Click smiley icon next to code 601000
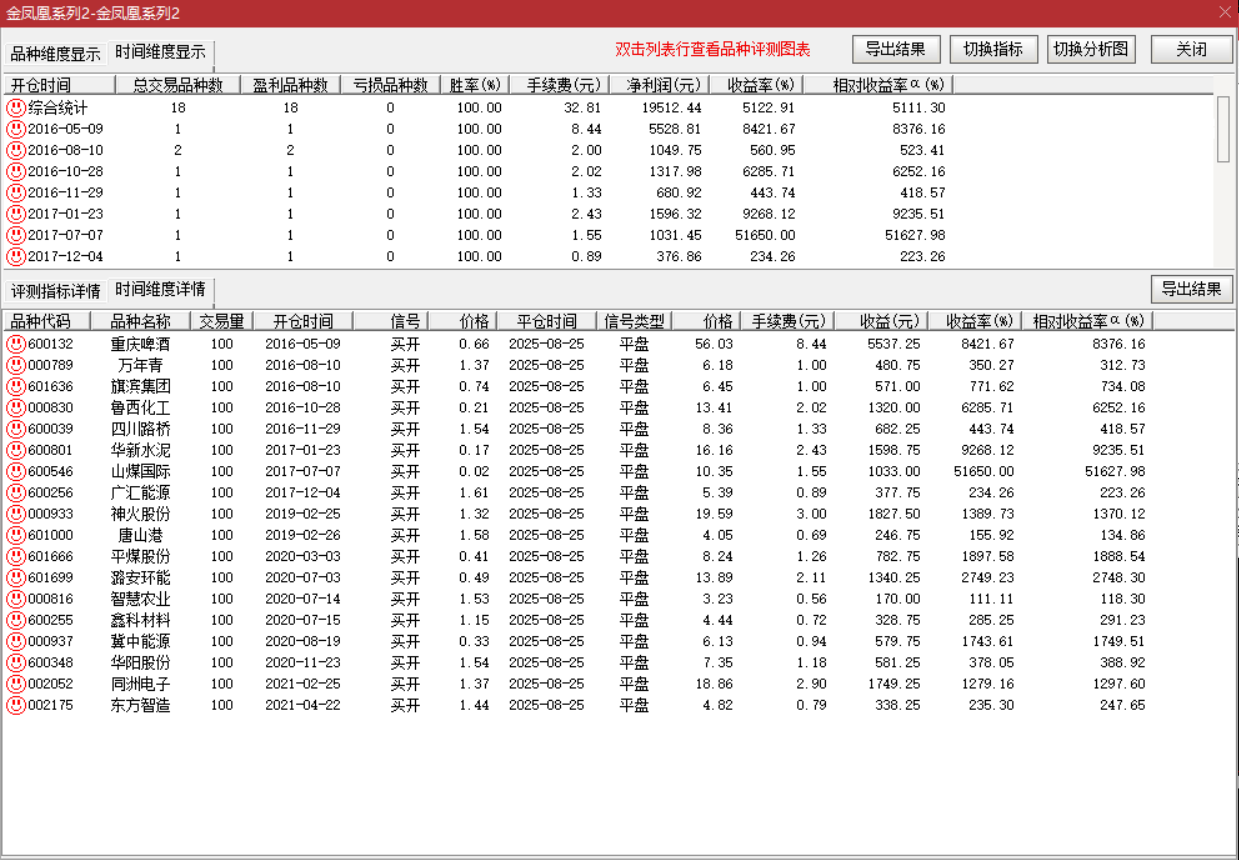 (16, 535)
